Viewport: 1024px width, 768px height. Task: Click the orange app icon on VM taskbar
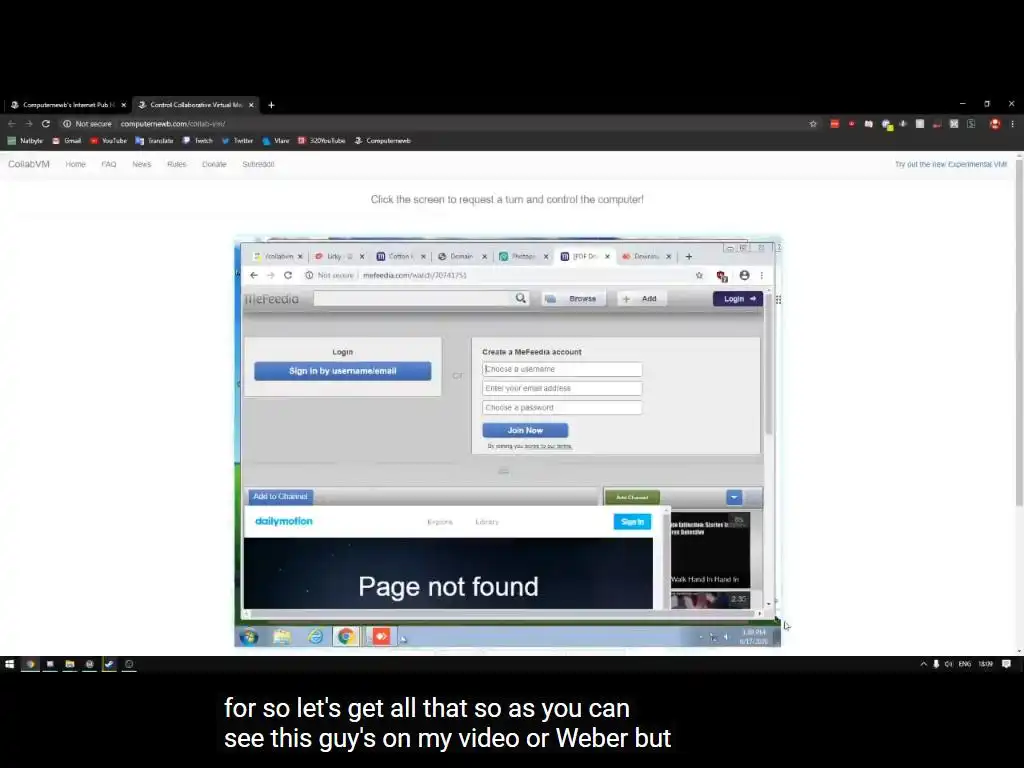[380, 637]
